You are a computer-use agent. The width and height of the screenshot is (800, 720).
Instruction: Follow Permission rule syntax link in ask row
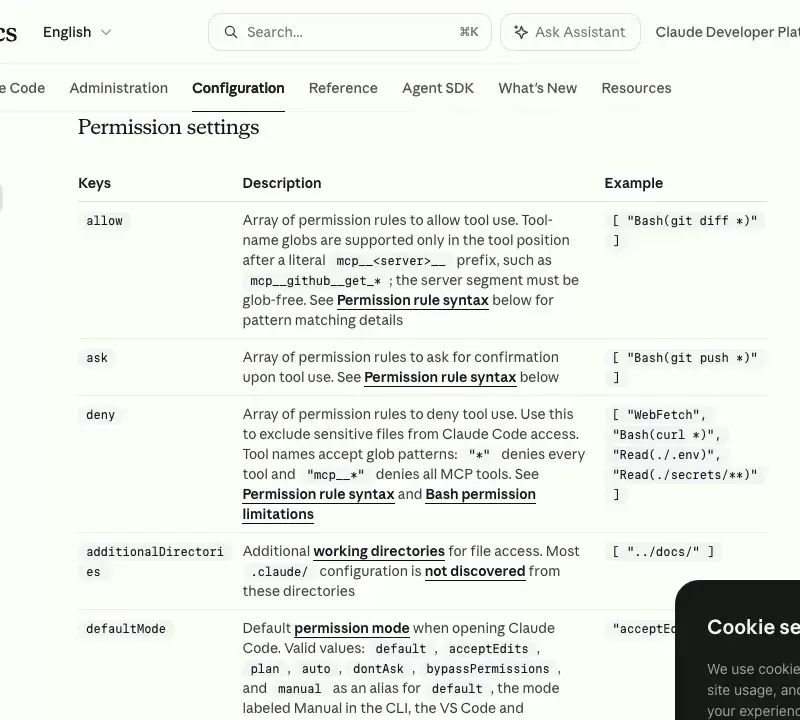point(440,377)
